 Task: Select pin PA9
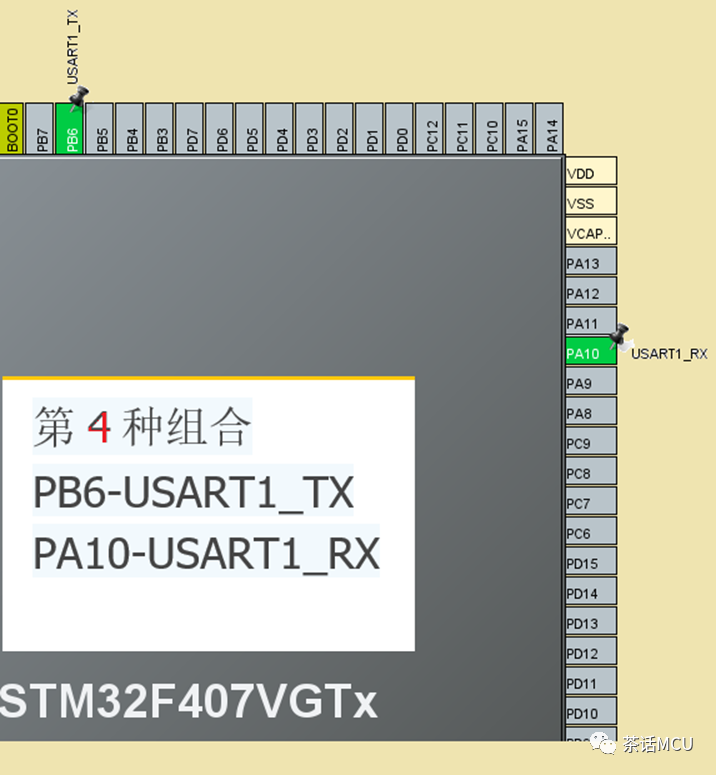[x=591, y=381]
